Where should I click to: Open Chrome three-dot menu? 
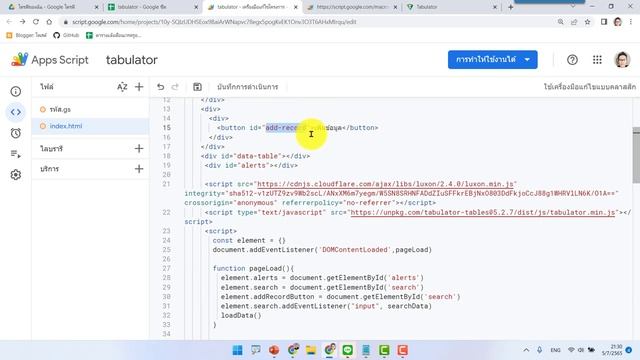[631, 22]
